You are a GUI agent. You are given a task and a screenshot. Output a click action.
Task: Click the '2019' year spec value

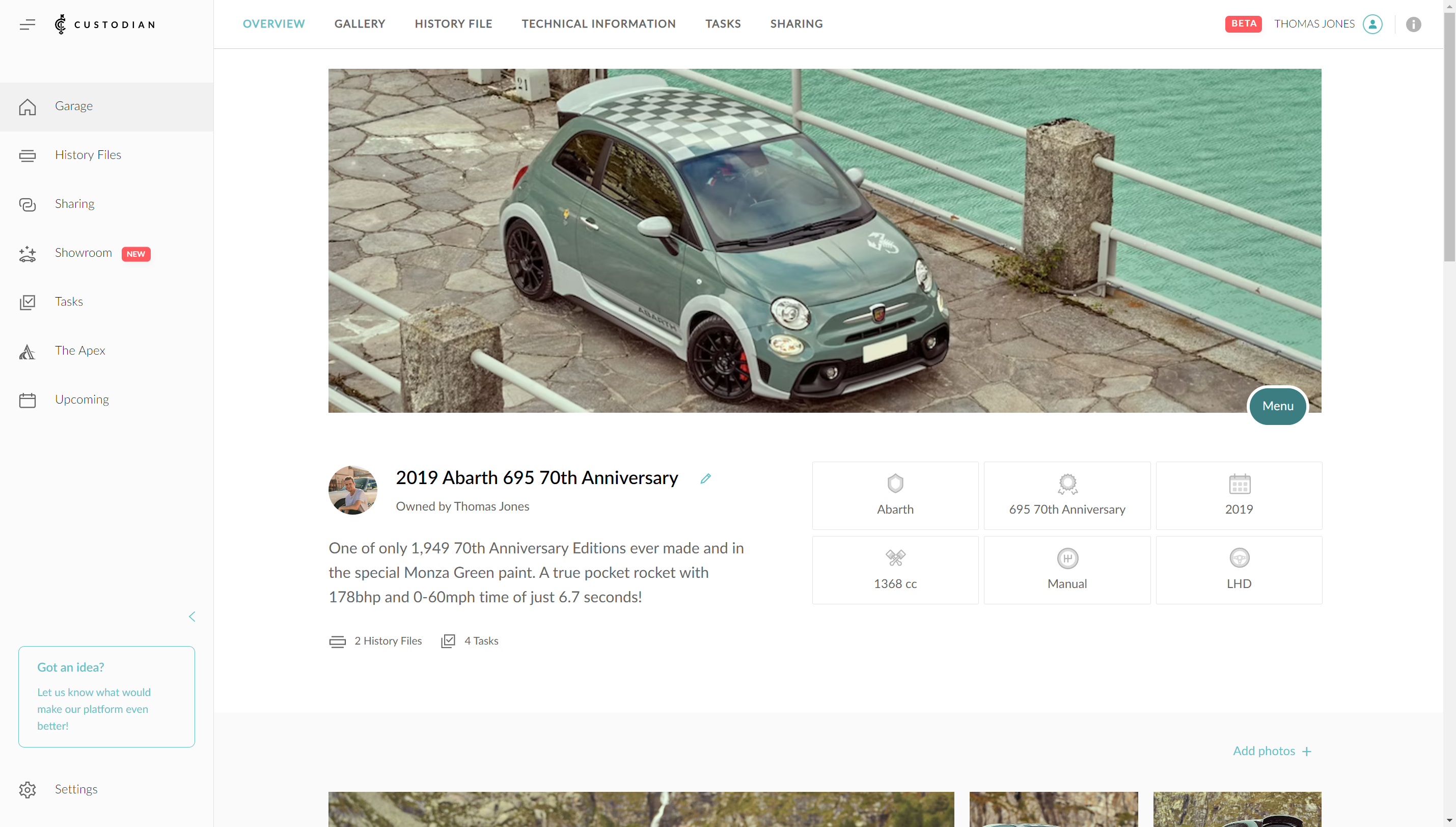tap(1239, 509)
